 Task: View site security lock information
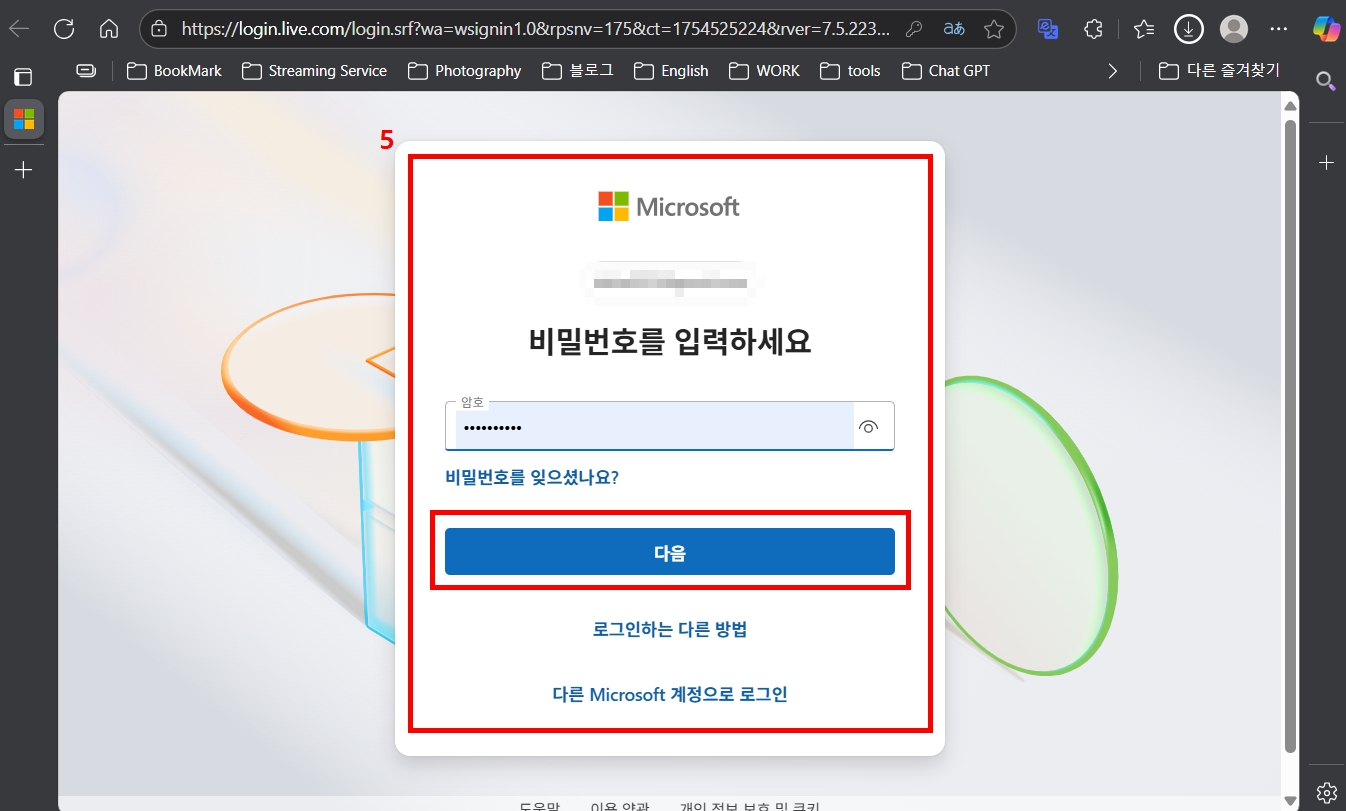(158, 30)
